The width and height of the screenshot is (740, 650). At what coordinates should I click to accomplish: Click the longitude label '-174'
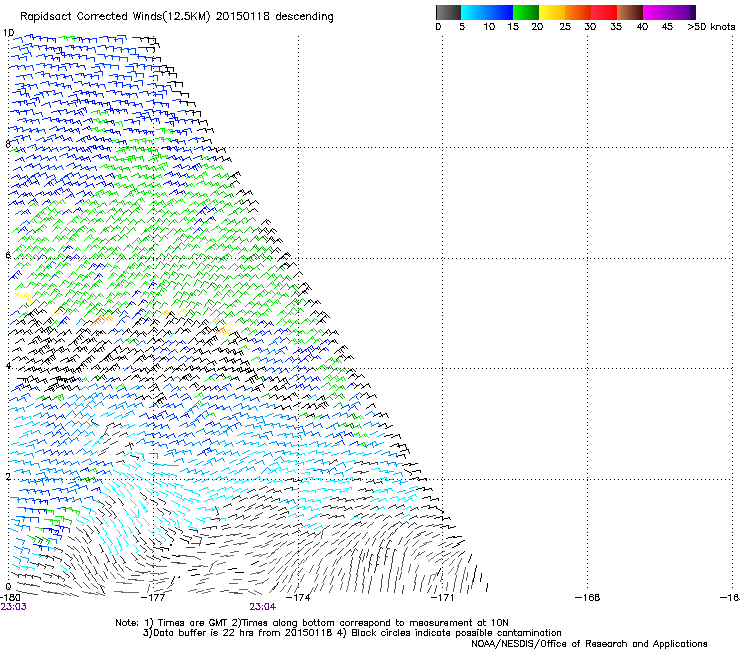(298, 598)
